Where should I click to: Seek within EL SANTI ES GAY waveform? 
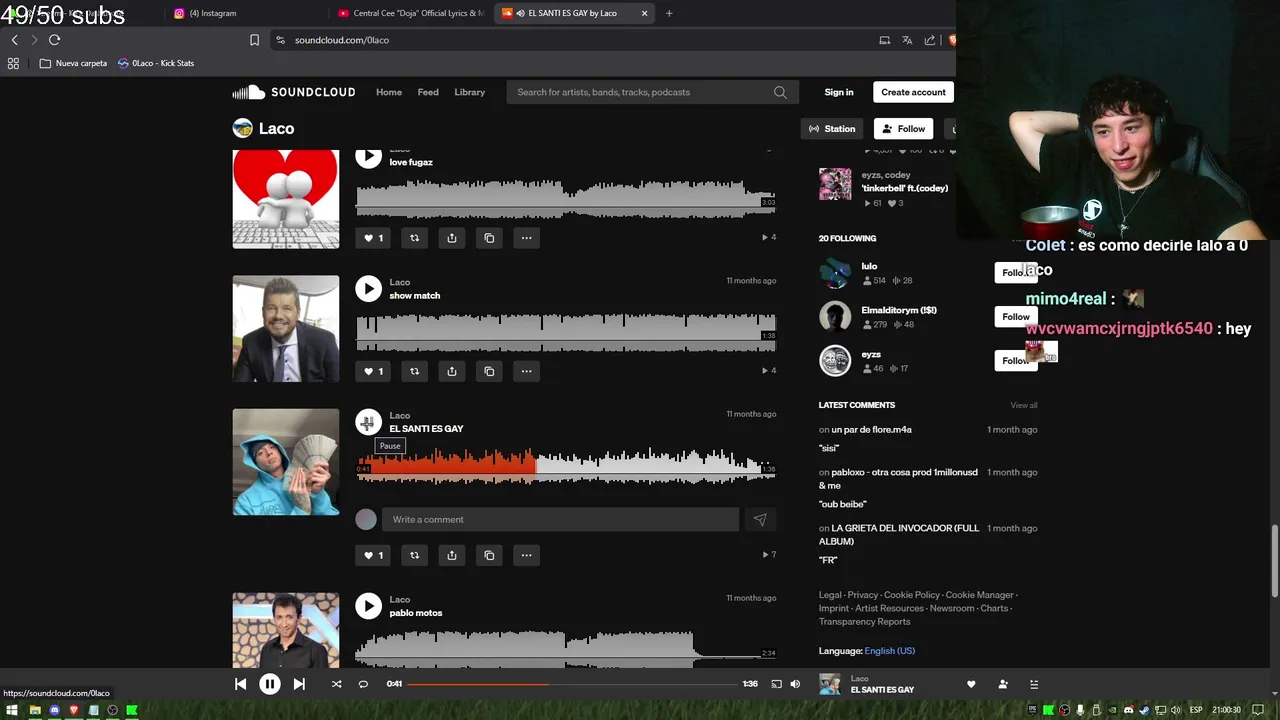coord(566,466)
